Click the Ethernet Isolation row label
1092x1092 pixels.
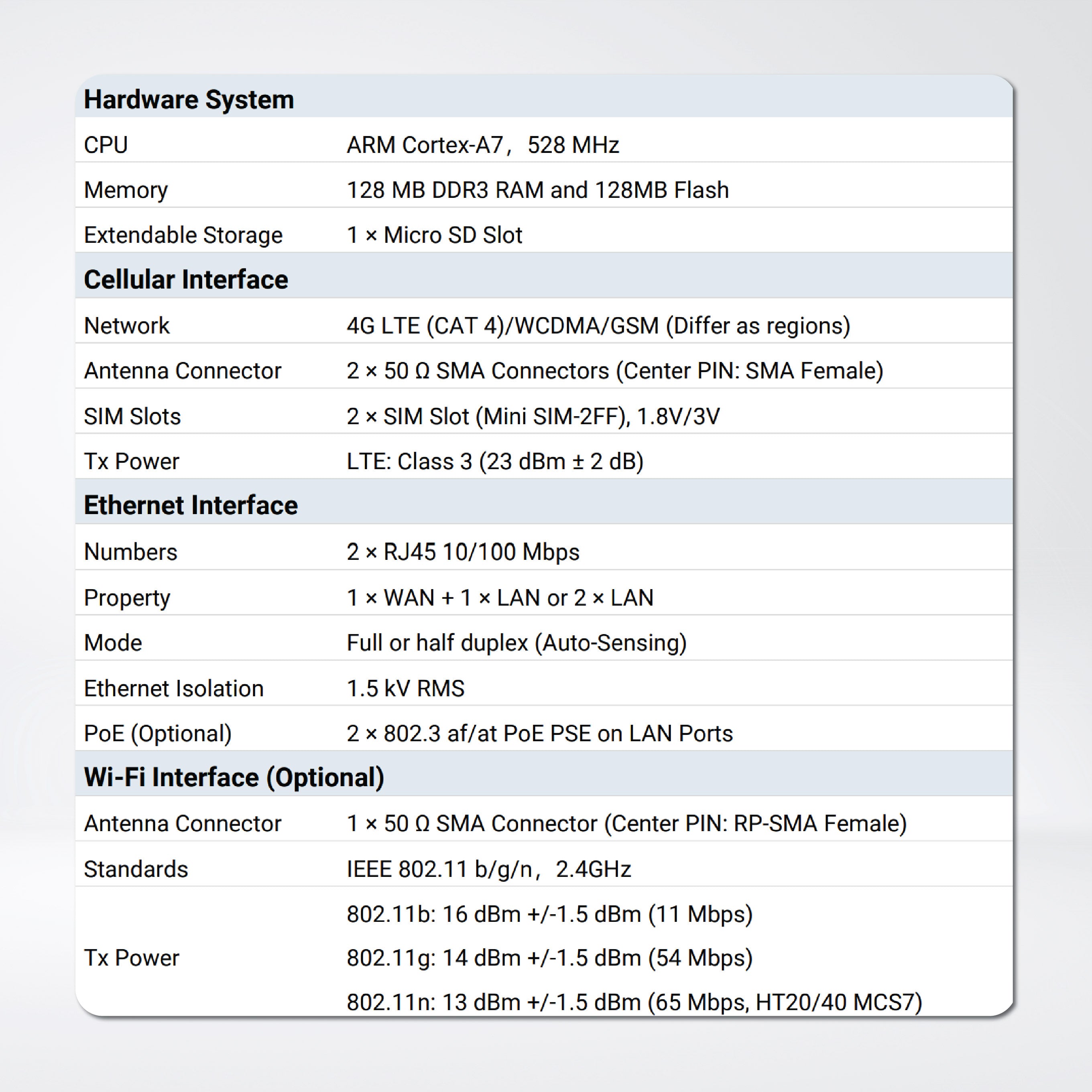click(173, 688)
